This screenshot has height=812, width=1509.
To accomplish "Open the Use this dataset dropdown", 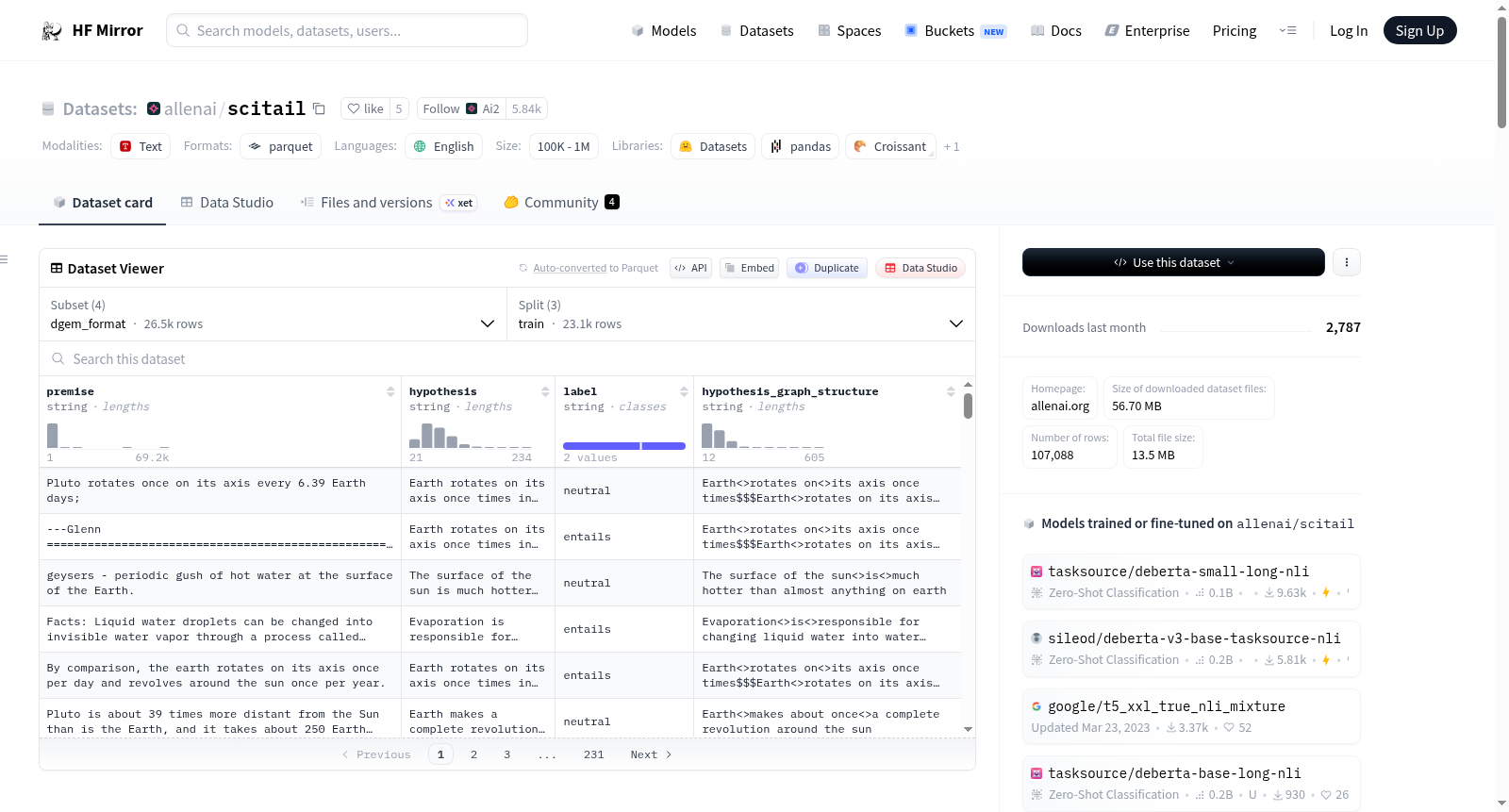I will pos(1173,262).
